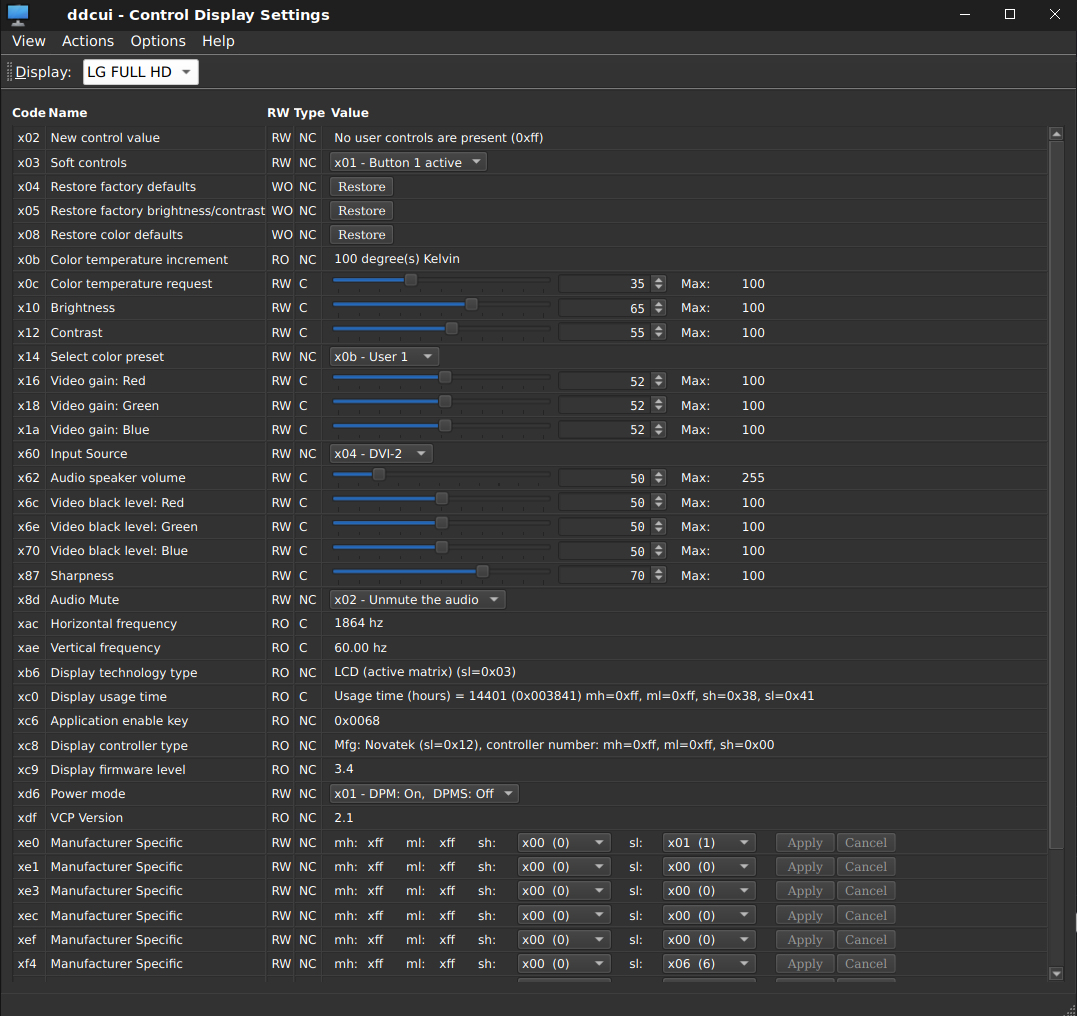Click the Video black level: Red value field
This screenshot has height=1016, width=1077.
click(604, 503)
